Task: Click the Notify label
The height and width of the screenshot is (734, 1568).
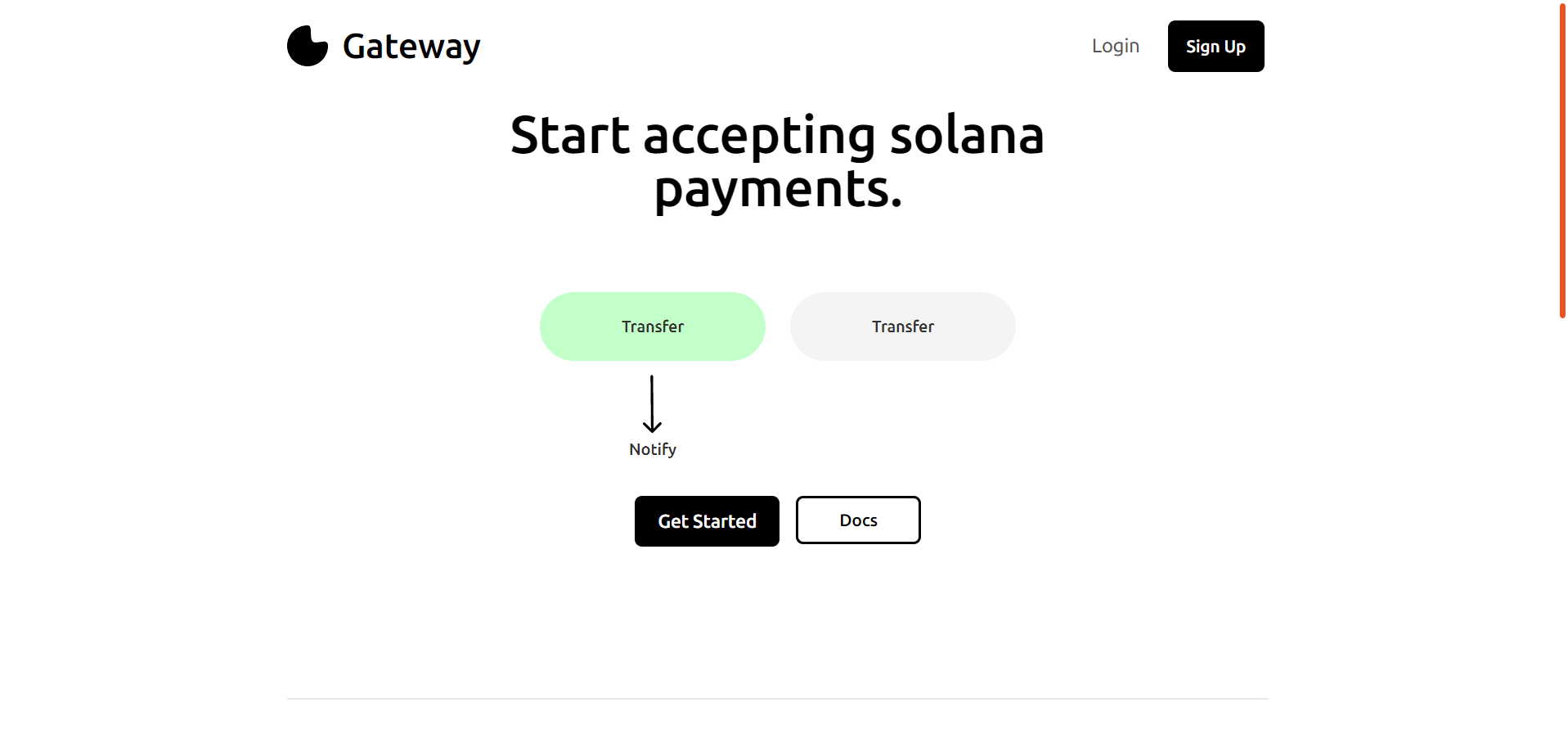Action: coord(652,449)
